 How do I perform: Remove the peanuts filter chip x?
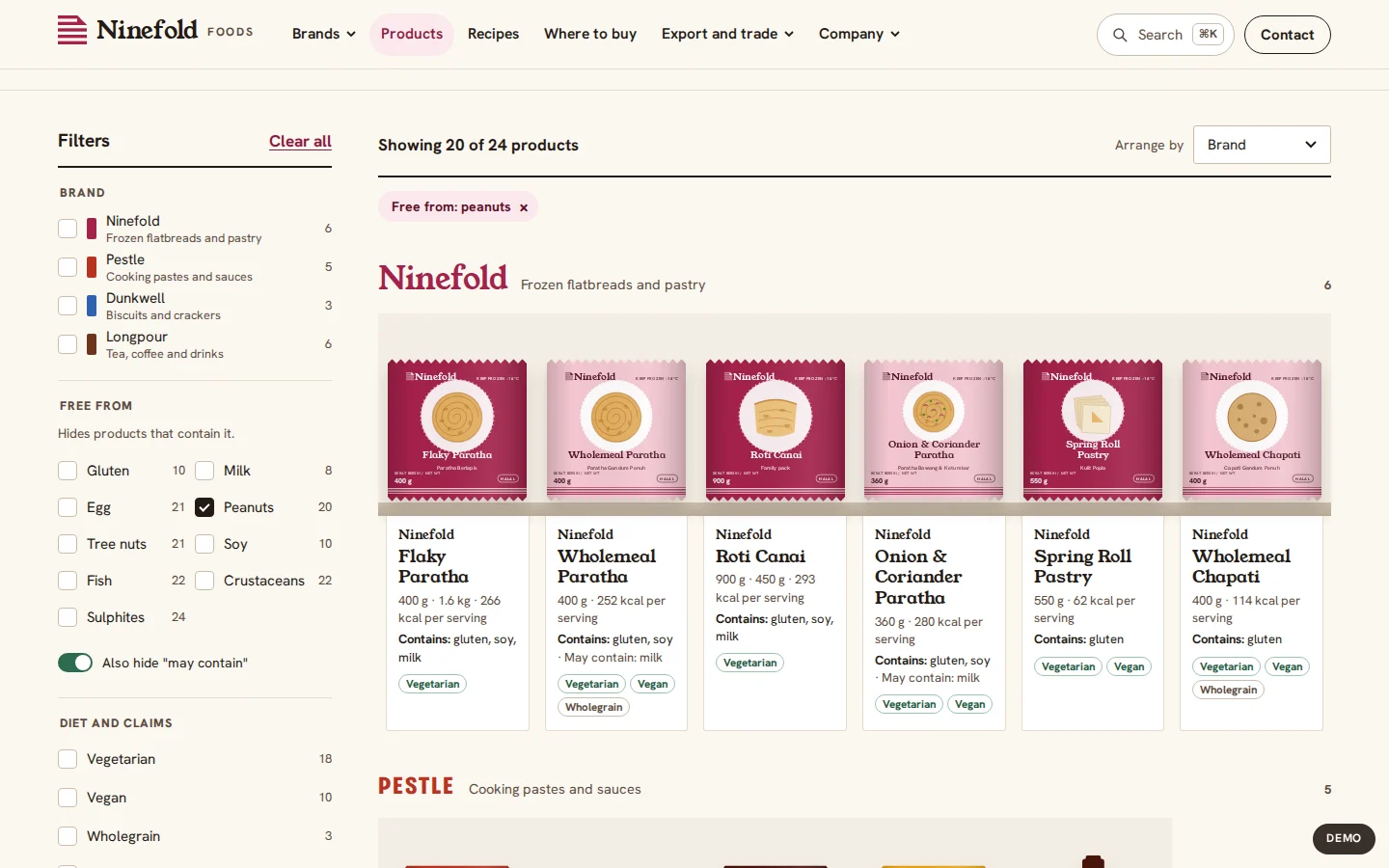click(x=524, y=207)
